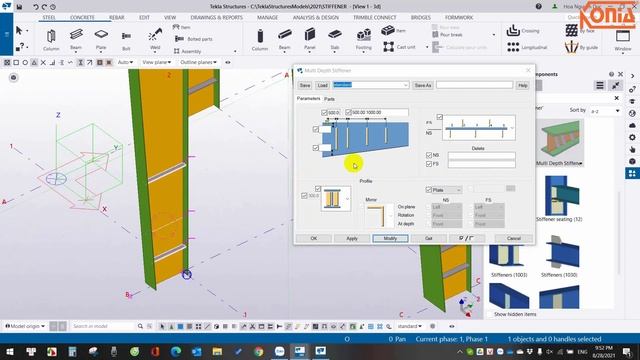Open File Explorer from taskbar
Image resolution: width=640 pixels, height=360 pixels.
click(217, 351)
